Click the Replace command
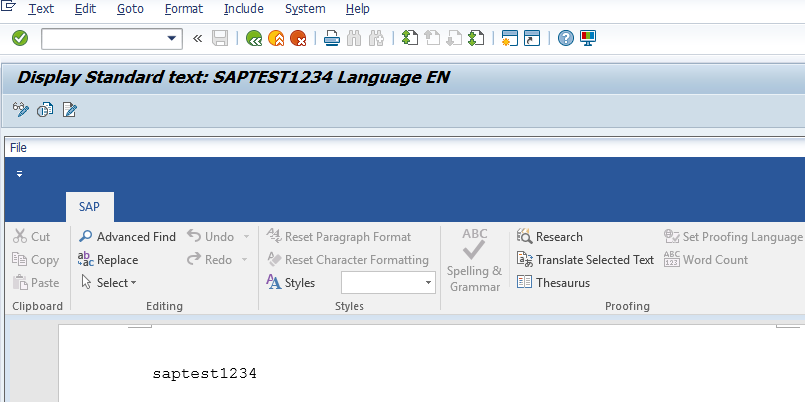Screen dimensions: 805x402 pos(108,260)
